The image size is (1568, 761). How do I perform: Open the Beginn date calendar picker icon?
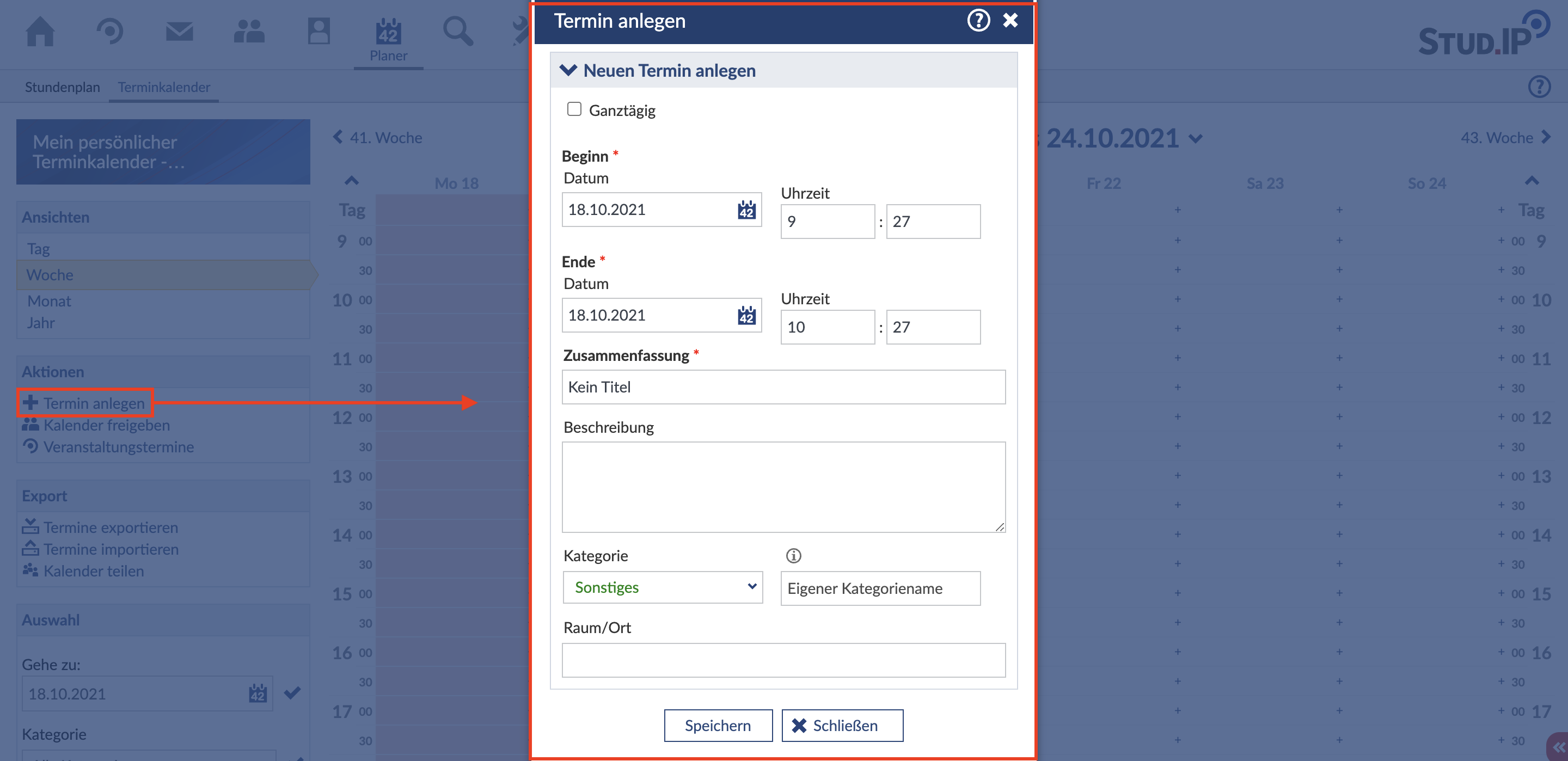[x=746, y=210]
